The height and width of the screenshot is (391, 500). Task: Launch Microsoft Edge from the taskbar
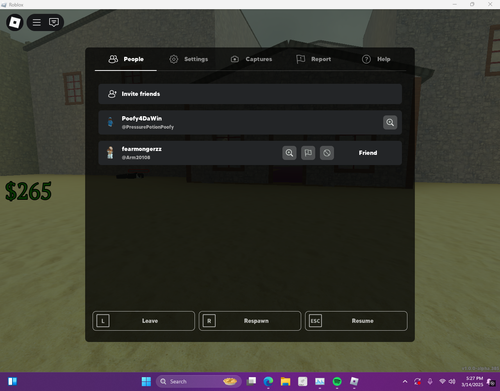(x=268, y=382)
